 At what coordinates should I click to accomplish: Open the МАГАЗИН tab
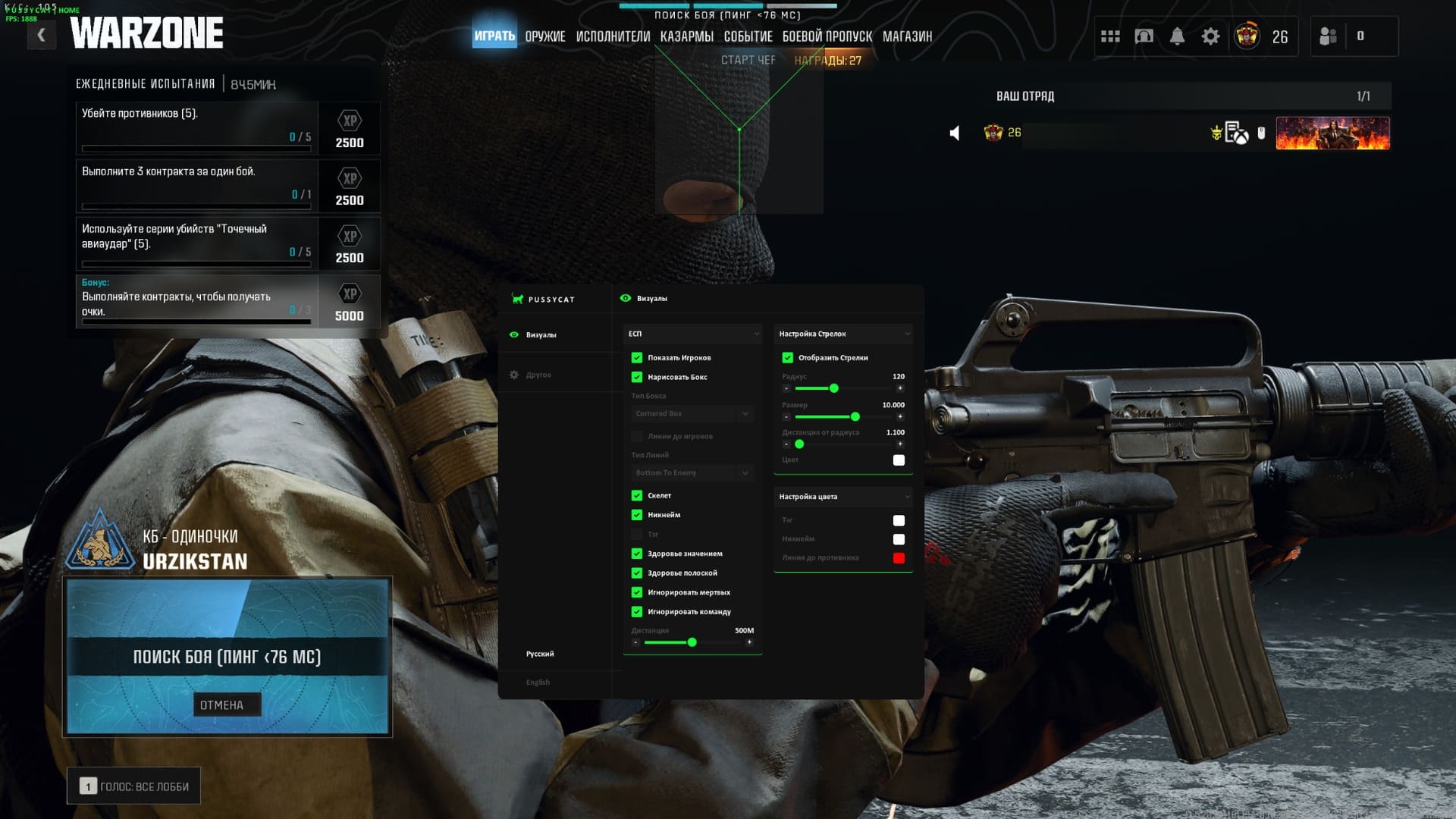pos(907,36)
